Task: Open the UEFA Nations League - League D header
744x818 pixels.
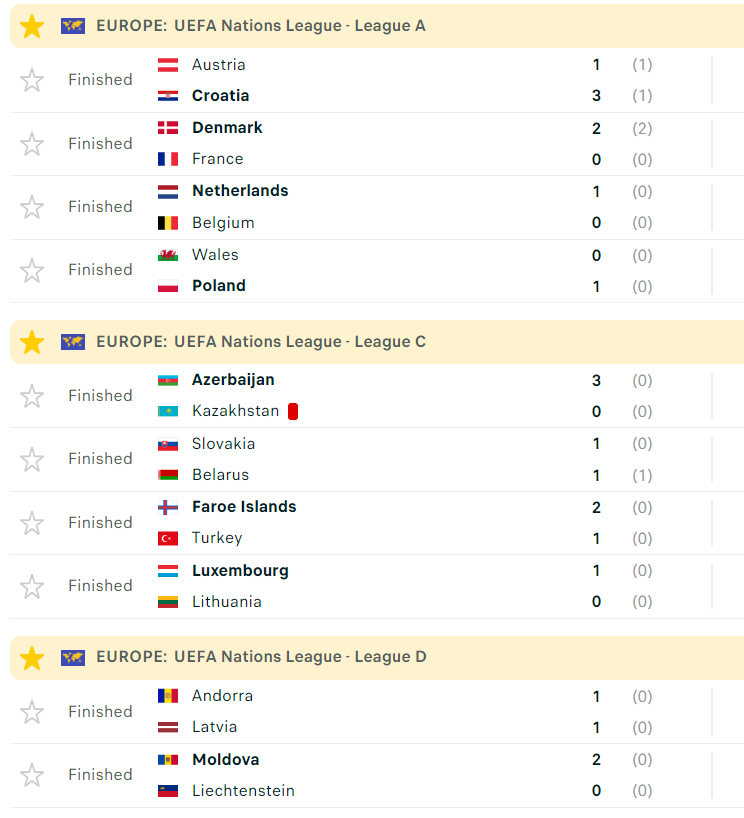Action: (x=261, y=657)
